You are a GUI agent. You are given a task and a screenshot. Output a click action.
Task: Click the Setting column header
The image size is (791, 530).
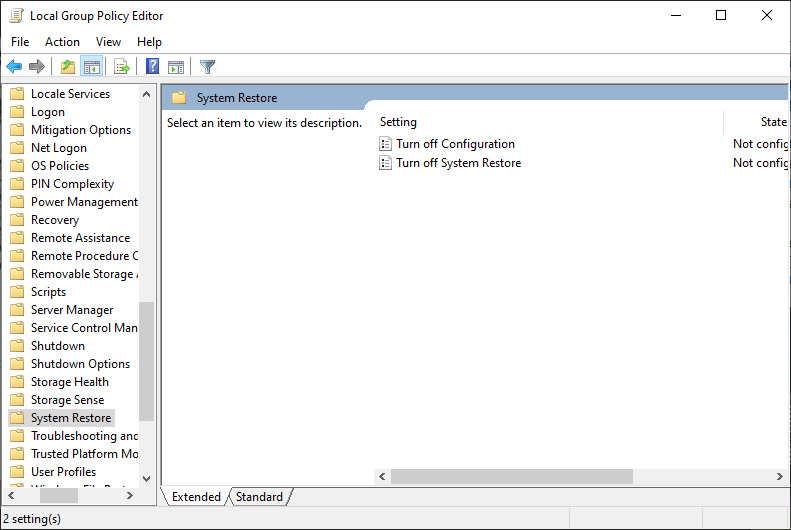[x=398, y=122]
